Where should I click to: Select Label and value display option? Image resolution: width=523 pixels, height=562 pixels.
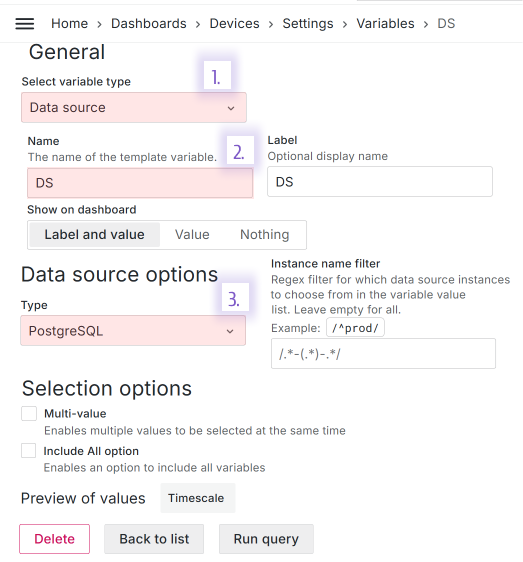click(x=94, y=235)
